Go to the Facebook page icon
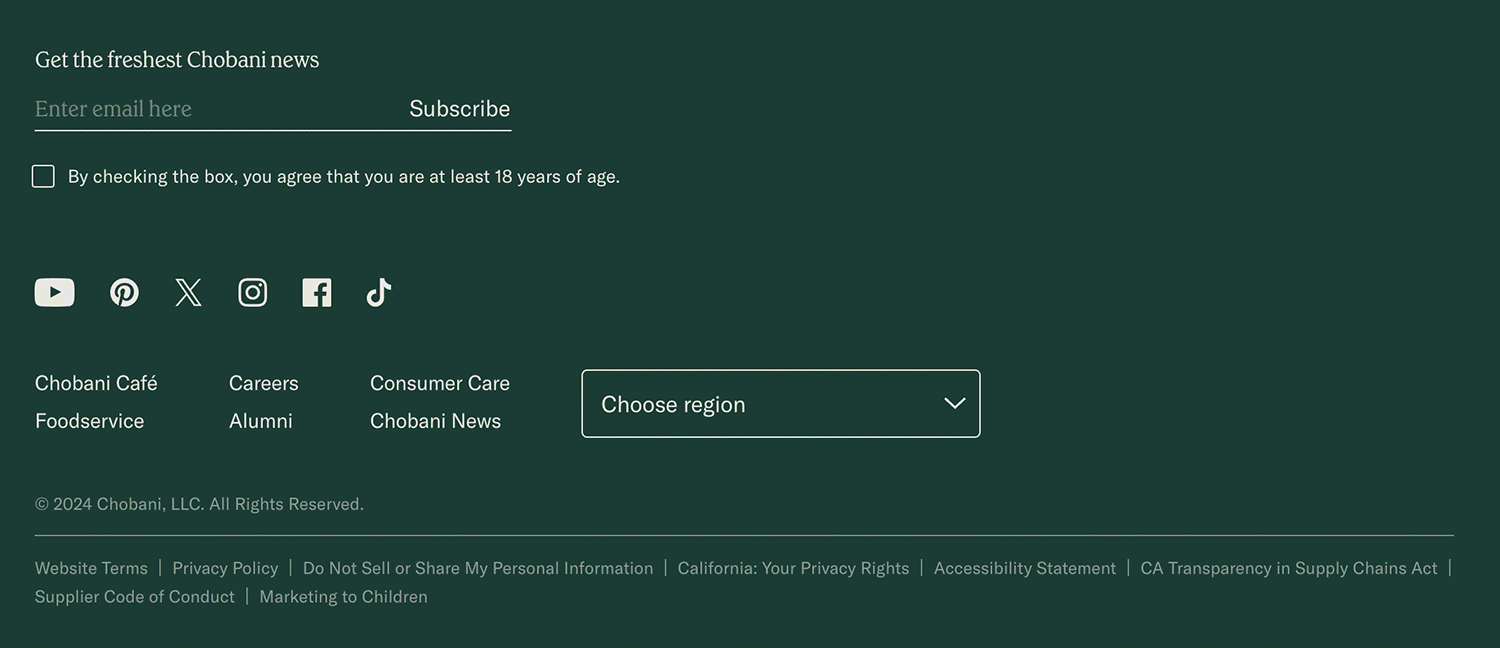 click(317, 292)
